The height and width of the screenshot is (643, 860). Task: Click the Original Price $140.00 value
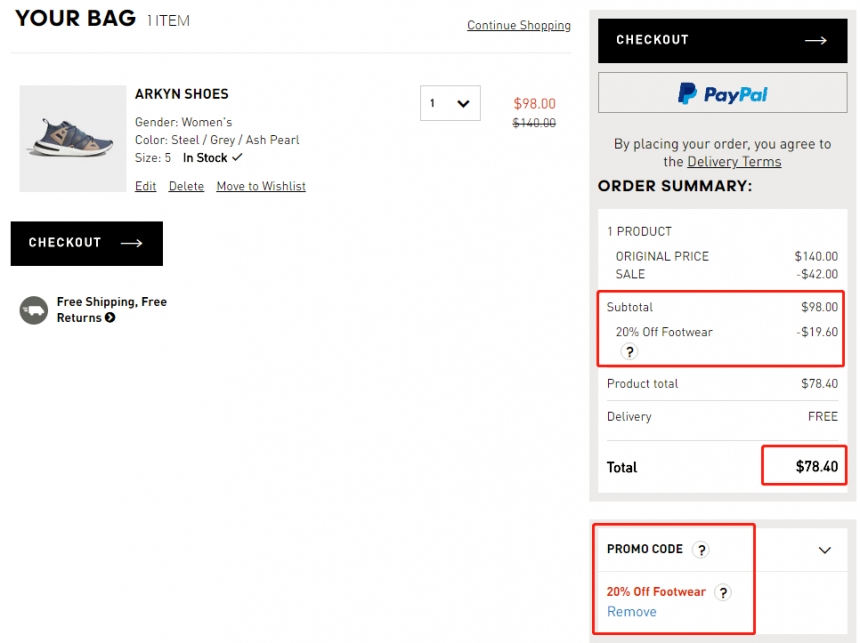[816, 256]
